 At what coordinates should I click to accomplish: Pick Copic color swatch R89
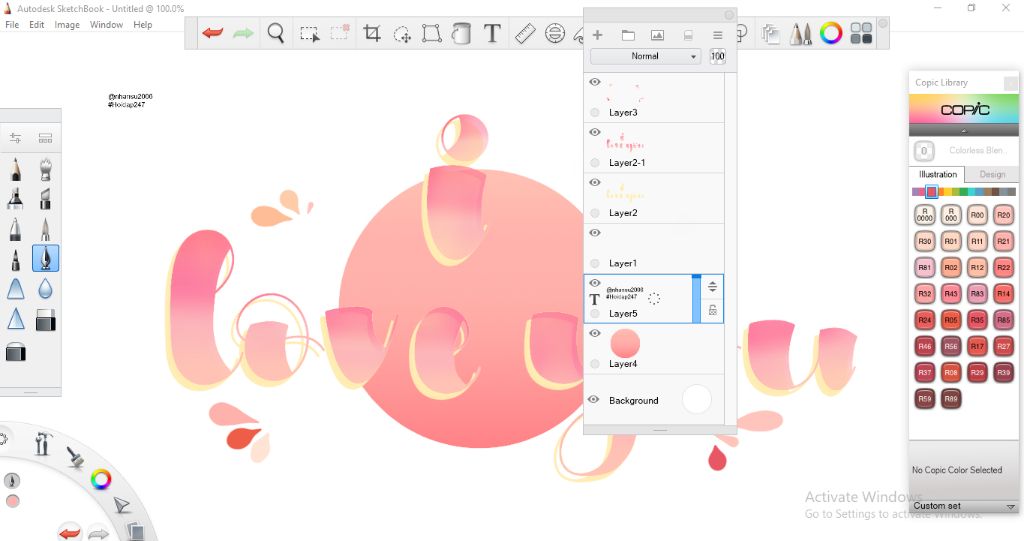[x=951, y=399]
